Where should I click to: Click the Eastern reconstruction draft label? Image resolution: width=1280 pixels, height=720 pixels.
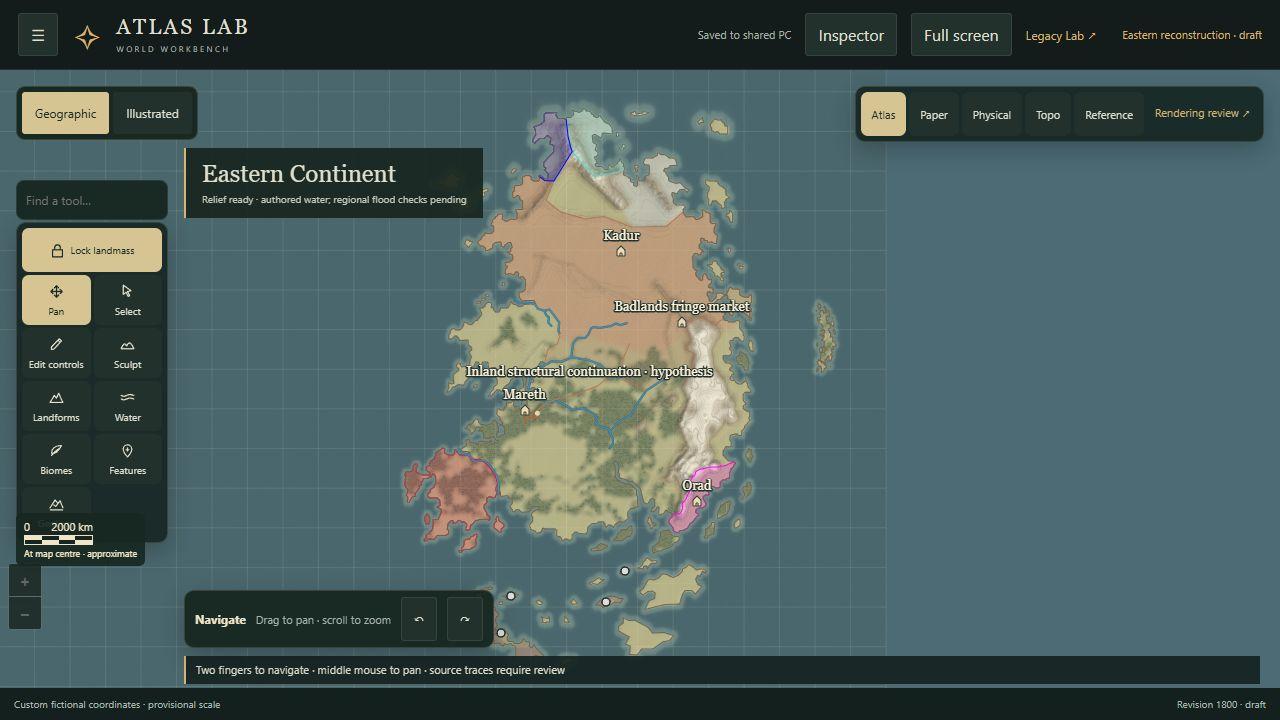(x=1192, y=35)
